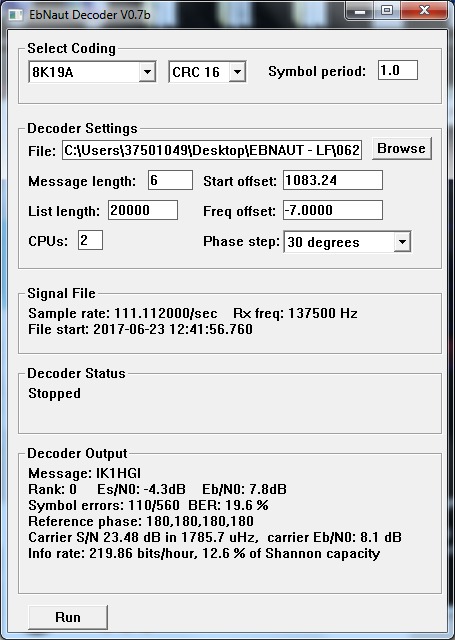Click the Freq offset field showing -7.0000
Screen dimensions: 455x640
click(333, 210)
